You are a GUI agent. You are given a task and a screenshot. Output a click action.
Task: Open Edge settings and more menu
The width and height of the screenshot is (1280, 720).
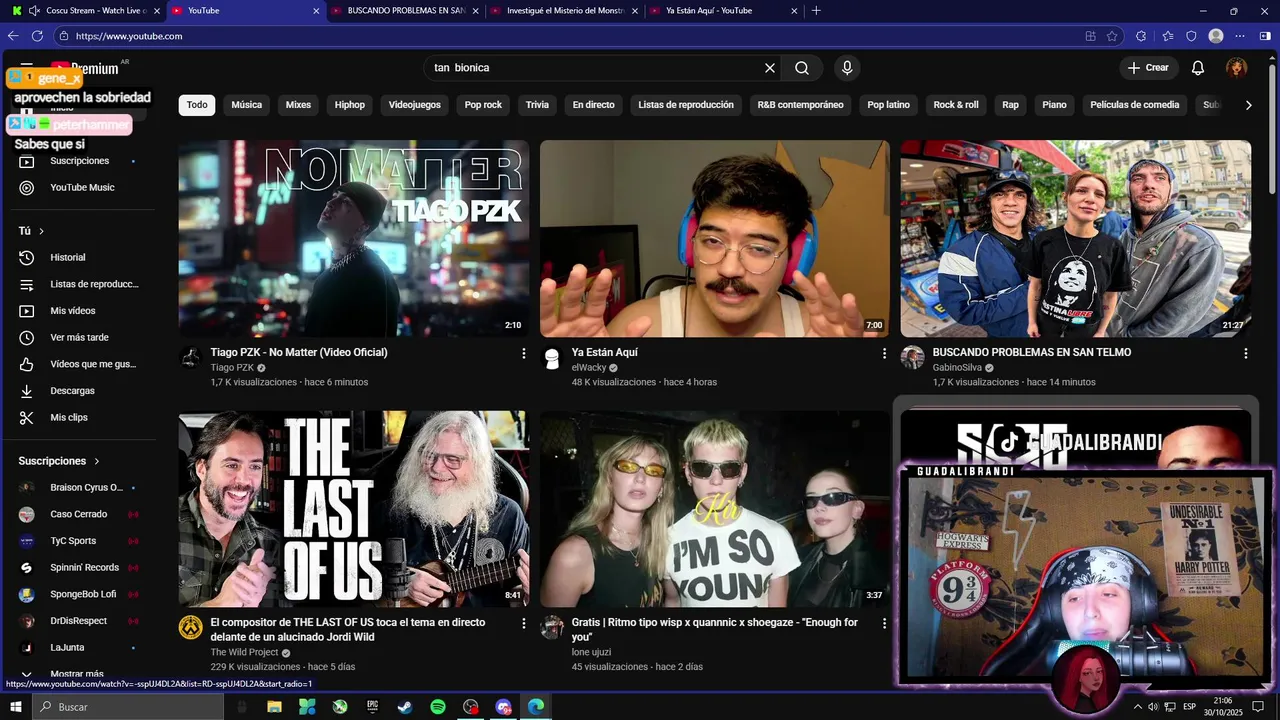click(1241, 36)
